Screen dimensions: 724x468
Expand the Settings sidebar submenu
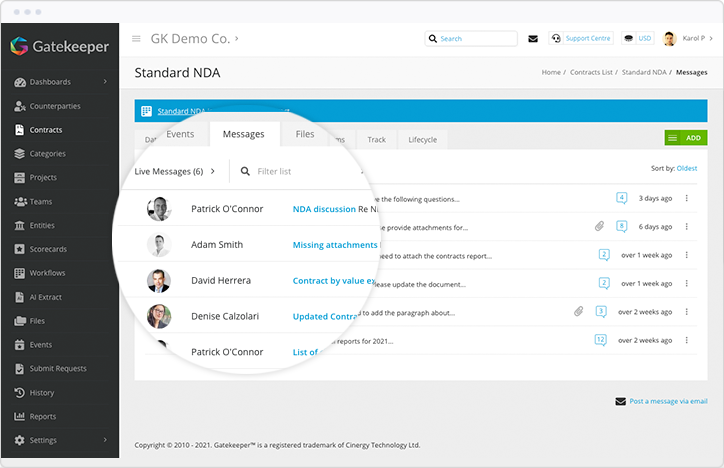click(x=105, y=440)
